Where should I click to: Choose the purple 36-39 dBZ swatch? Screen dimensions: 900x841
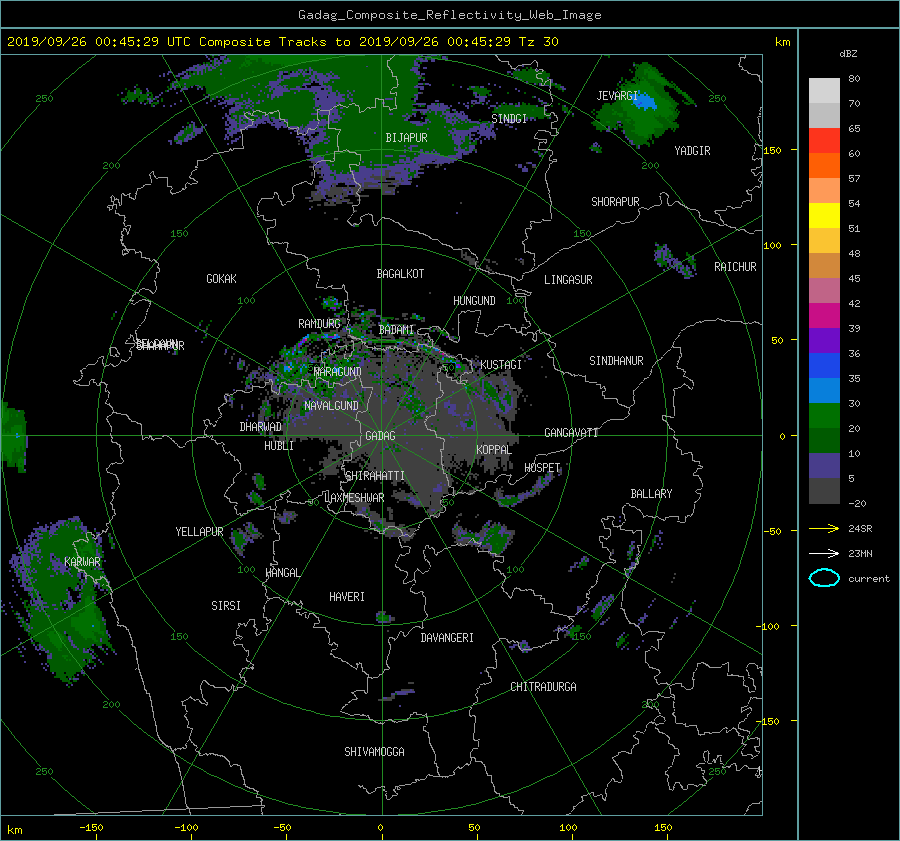(x=824, y=341)
